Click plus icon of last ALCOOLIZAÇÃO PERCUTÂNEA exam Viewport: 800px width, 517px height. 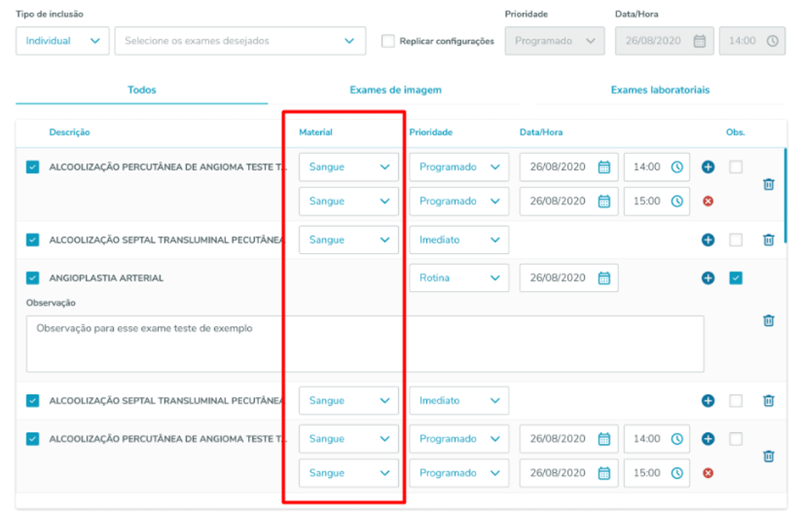click(708, 439)
